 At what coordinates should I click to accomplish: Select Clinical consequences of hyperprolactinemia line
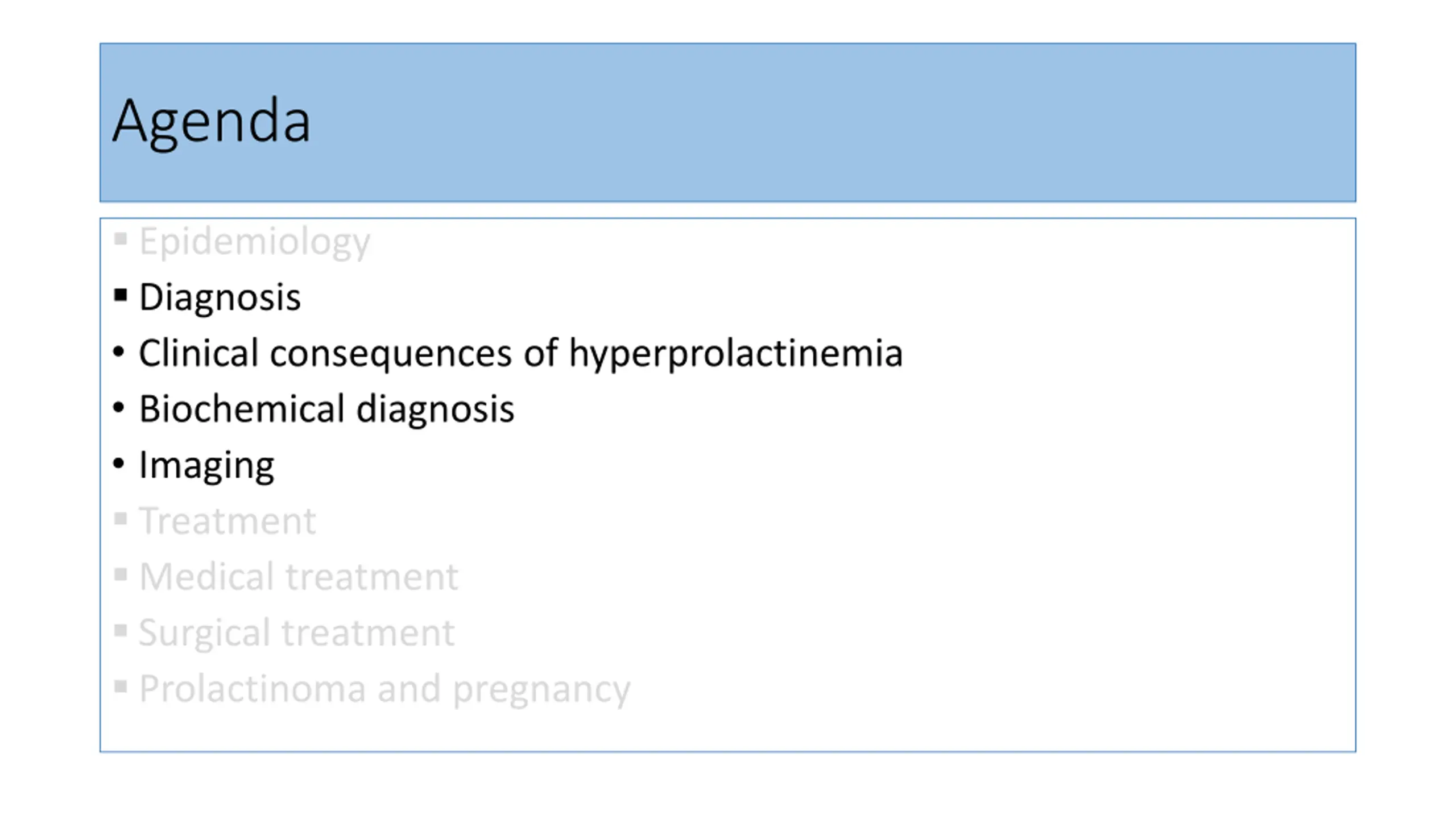coord(520,353)
